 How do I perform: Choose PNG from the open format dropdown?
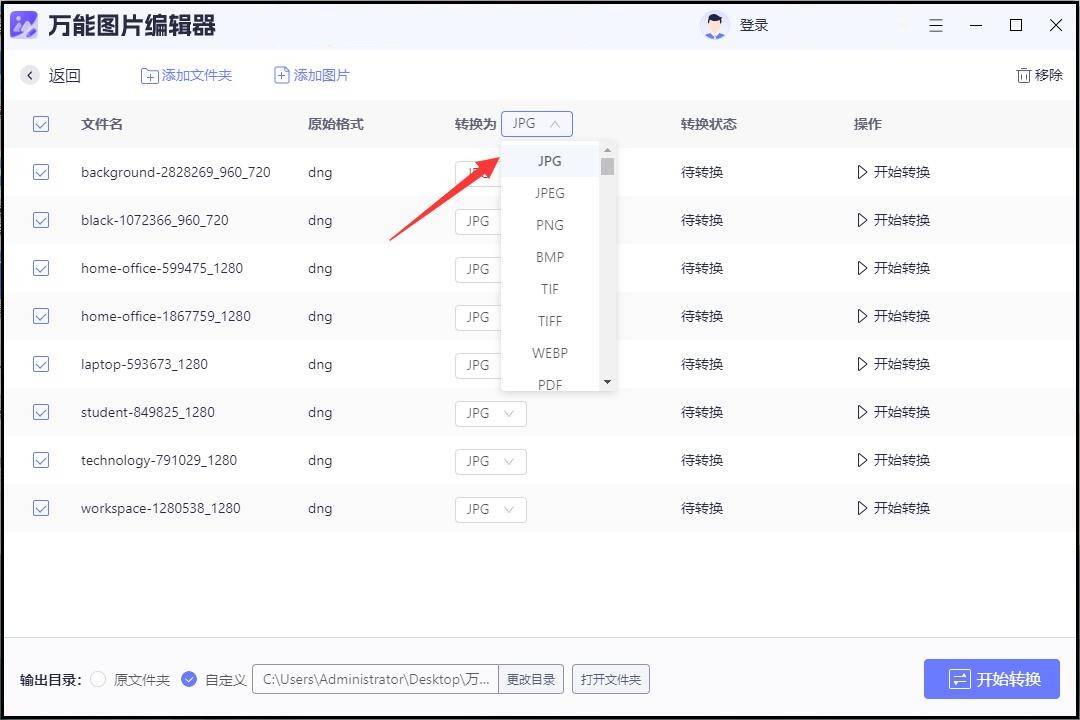pos(549,225)
